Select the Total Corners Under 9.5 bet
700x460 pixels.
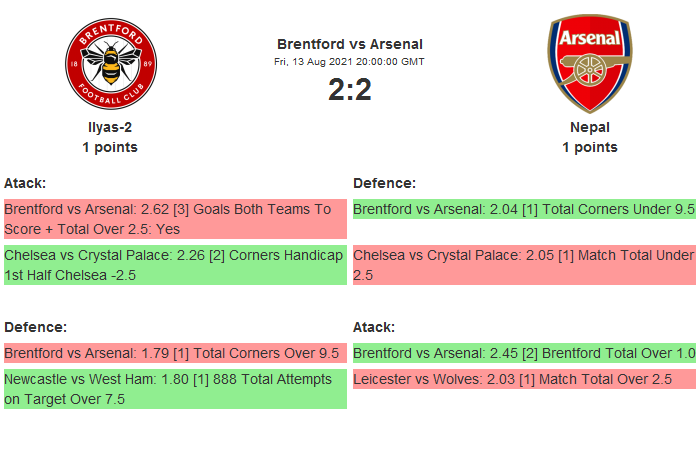coord(524,210)
